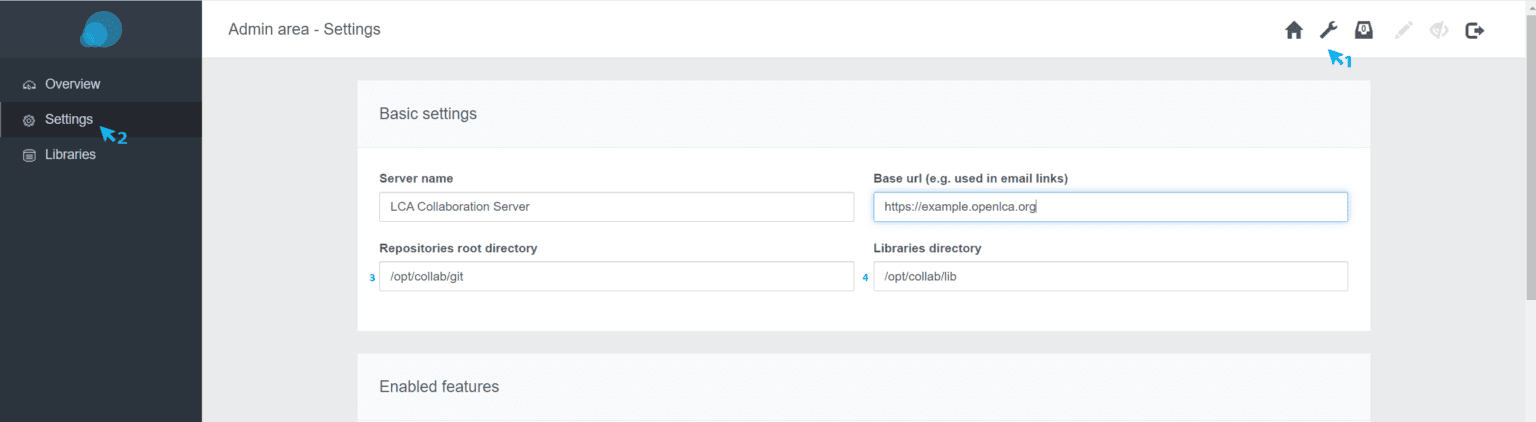
Task: Log out using the exit arrow icon
Action: point(1475,30)
